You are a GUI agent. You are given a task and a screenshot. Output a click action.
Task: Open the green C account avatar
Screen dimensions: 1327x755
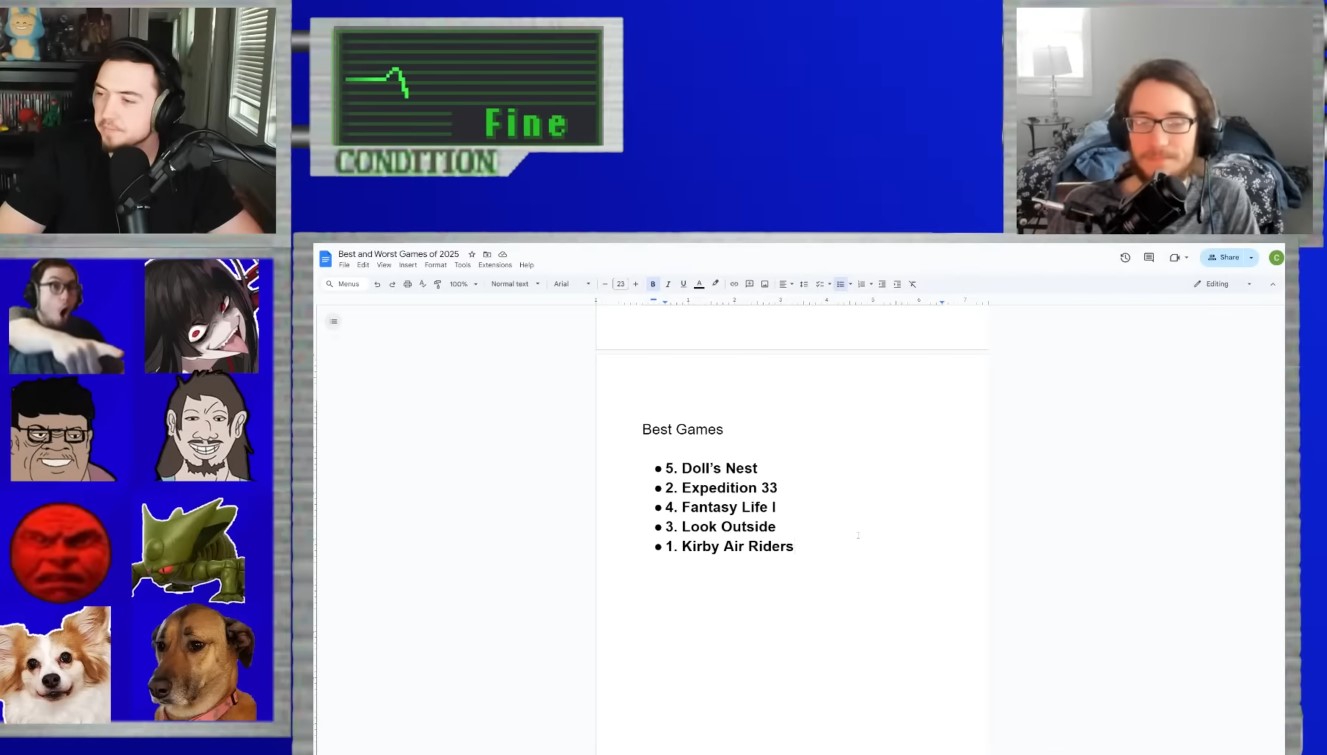[x=1276, y=258]
